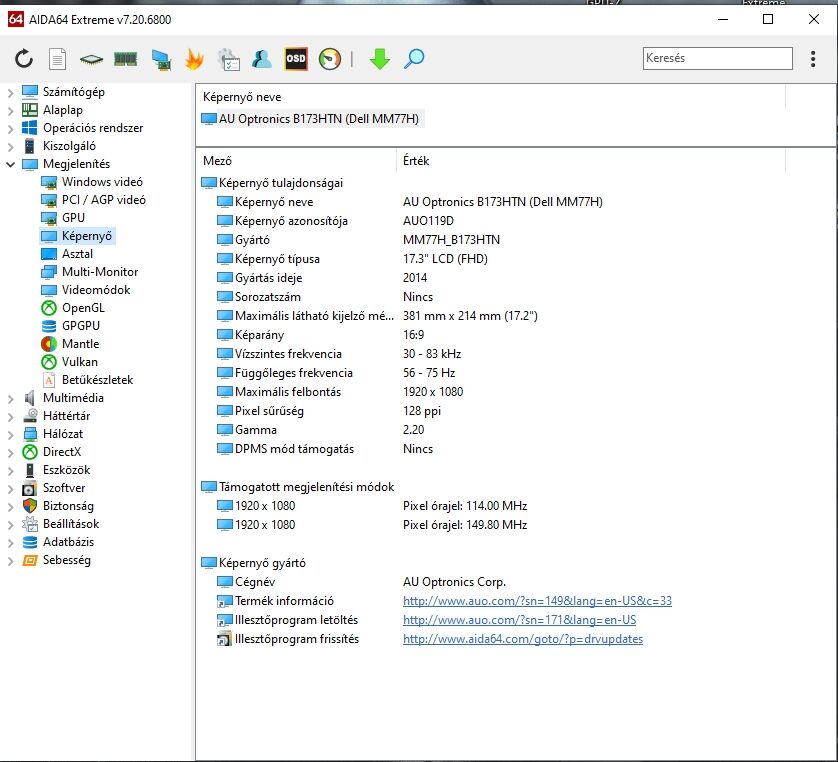Open the OSD panel icon
The width and height of the screenshot is (838, 762).
(x=296, y=58)
